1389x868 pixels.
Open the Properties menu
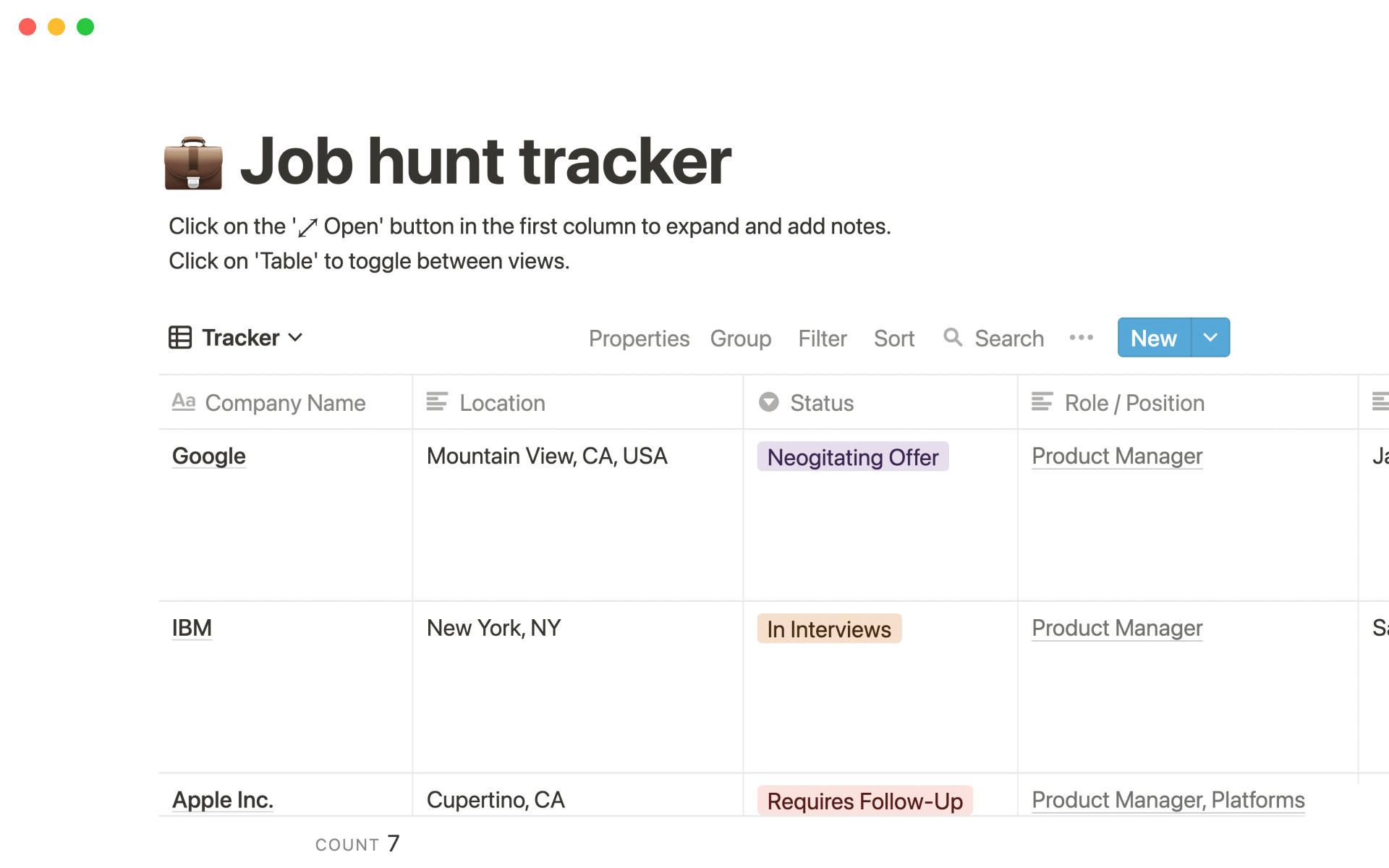tap(638, 339)
